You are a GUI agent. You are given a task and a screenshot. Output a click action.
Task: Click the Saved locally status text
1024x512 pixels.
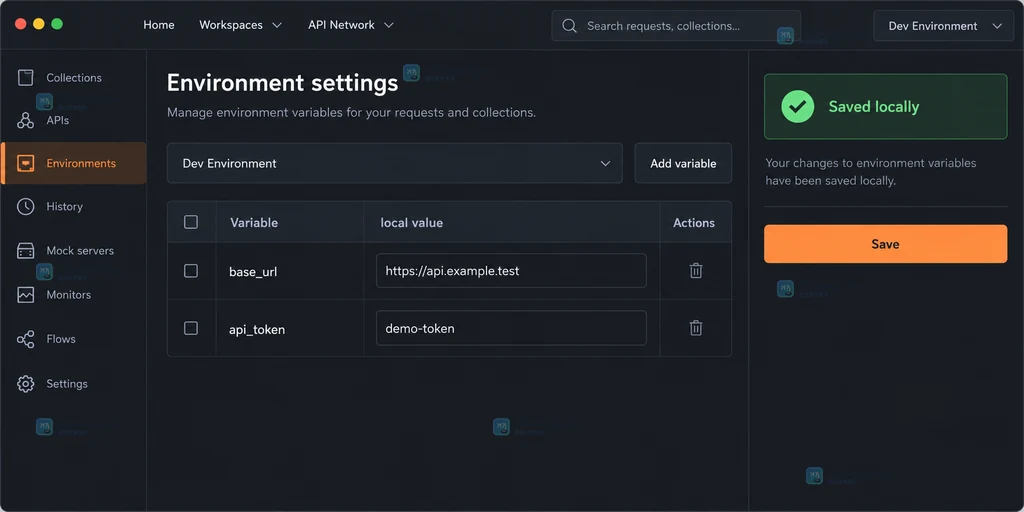point(873,106)
